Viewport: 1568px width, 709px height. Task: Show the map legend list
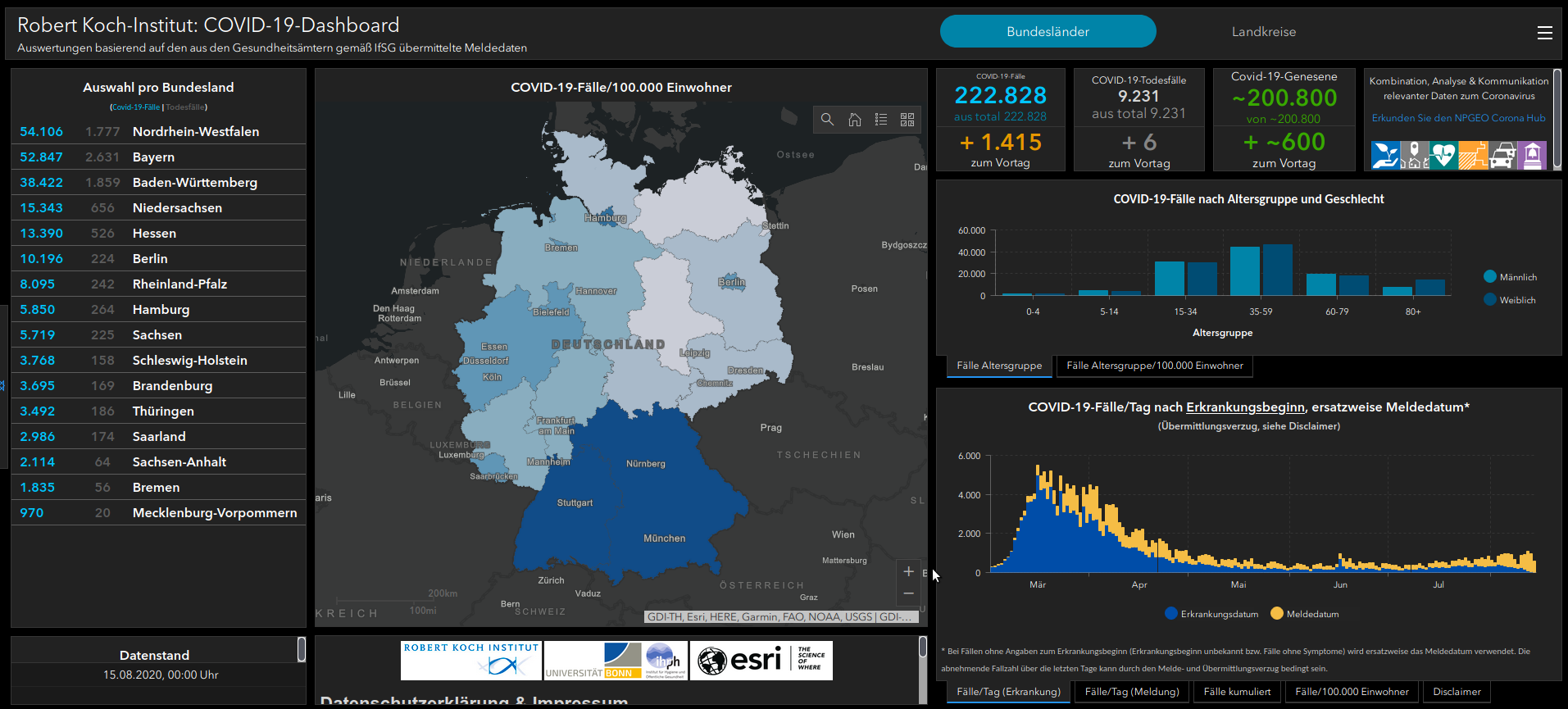881,120
